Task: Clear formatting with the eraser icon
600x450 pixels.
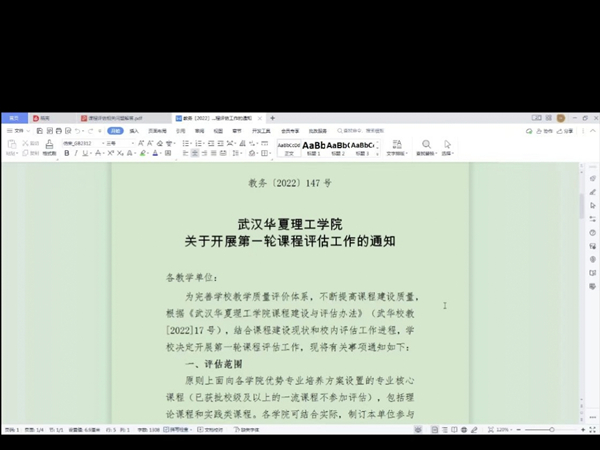Action: pos(160,143)
